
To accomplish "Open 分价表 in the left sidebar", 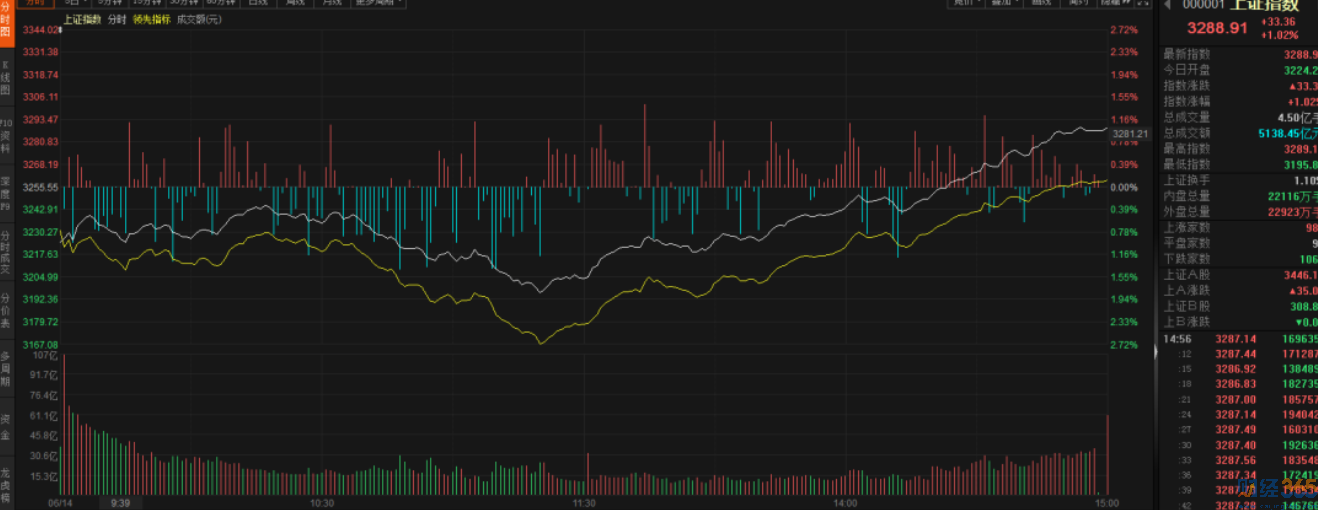I will [x=6, y=310].
